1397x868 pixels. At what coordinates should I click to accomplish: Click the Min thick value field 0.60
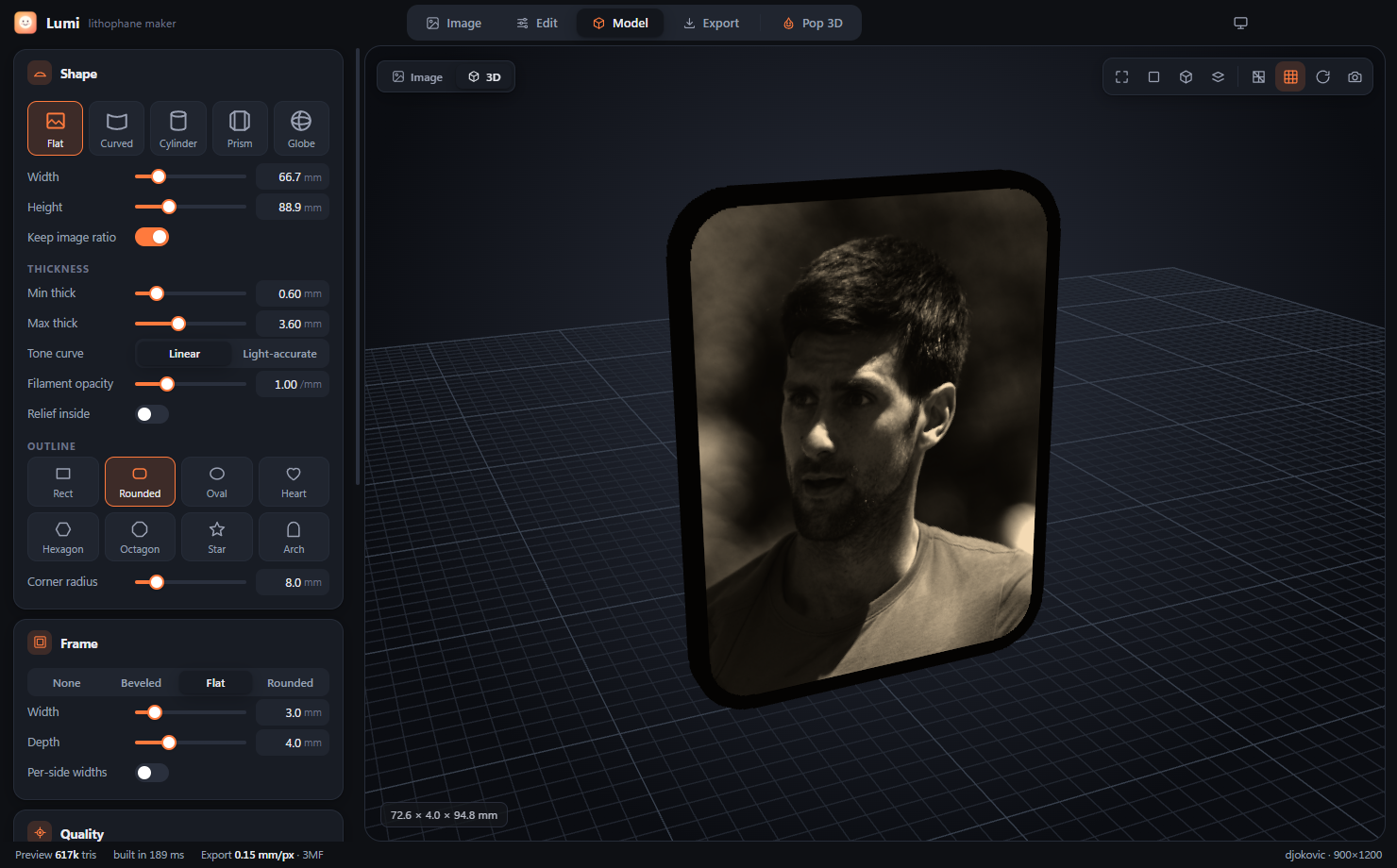coord(293,294)
